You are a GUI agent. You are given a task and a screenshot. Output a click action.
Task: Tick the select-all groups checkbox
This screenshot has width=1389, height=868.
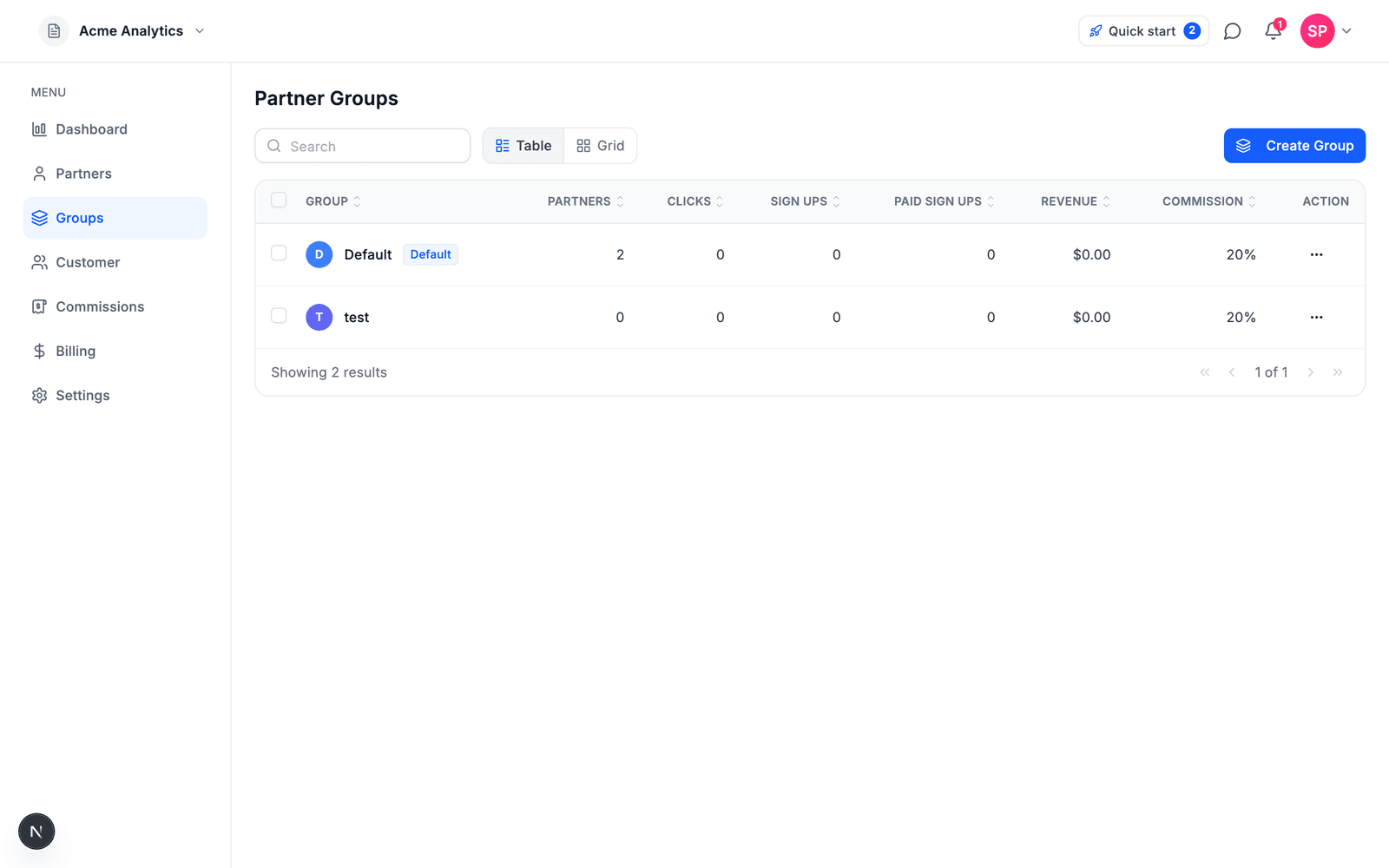[x=279, y=201]
